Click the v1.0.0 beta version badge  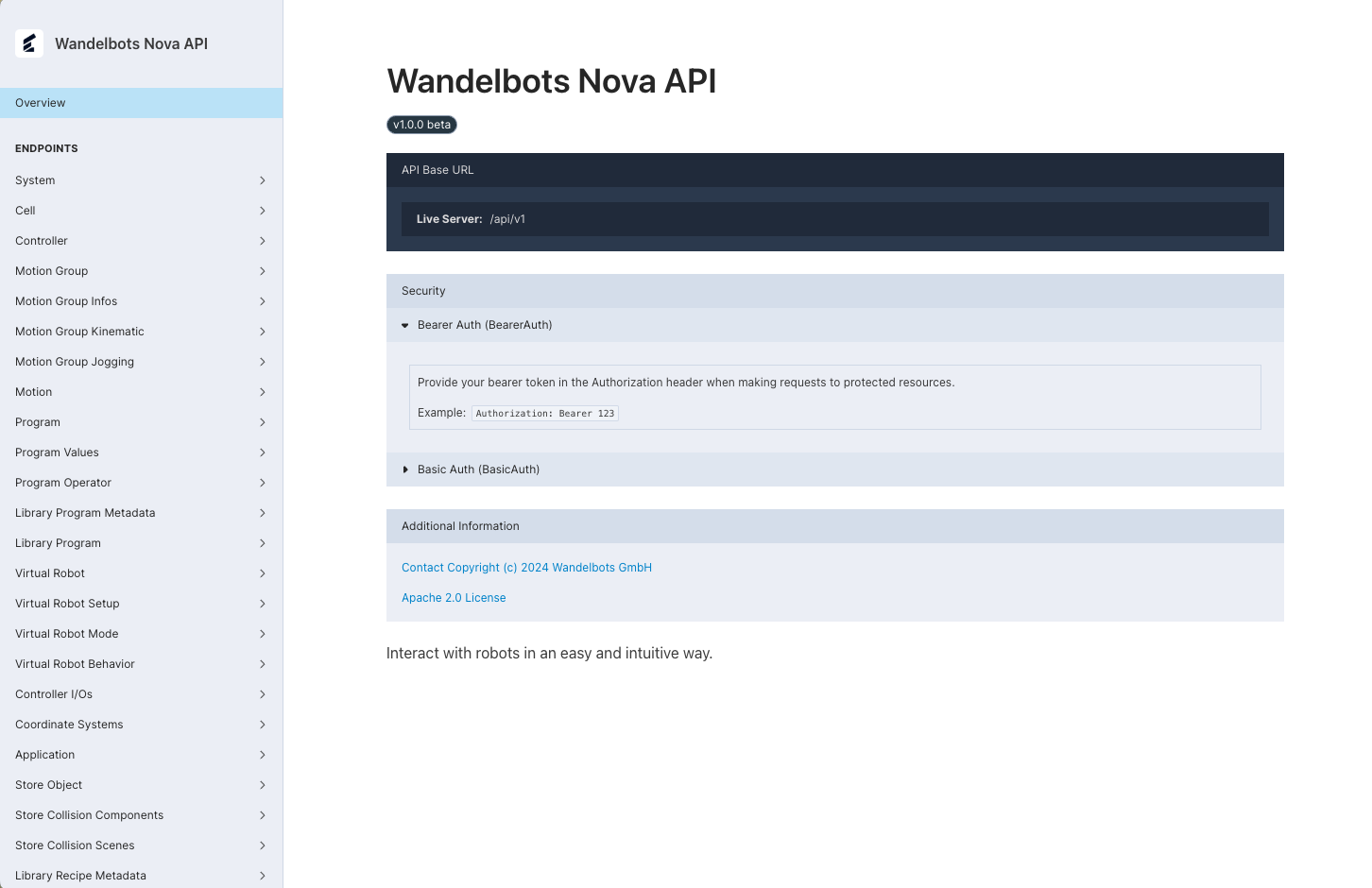[x=421, y=124]
